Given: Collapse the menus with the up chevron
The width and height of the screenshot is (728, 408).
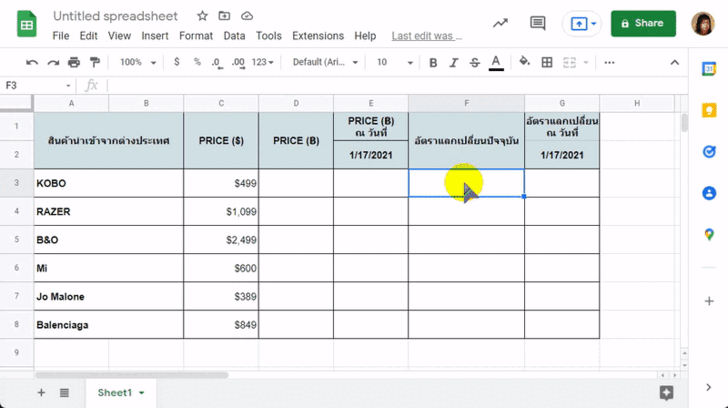Looking at the screenshot, I should 675,62.
